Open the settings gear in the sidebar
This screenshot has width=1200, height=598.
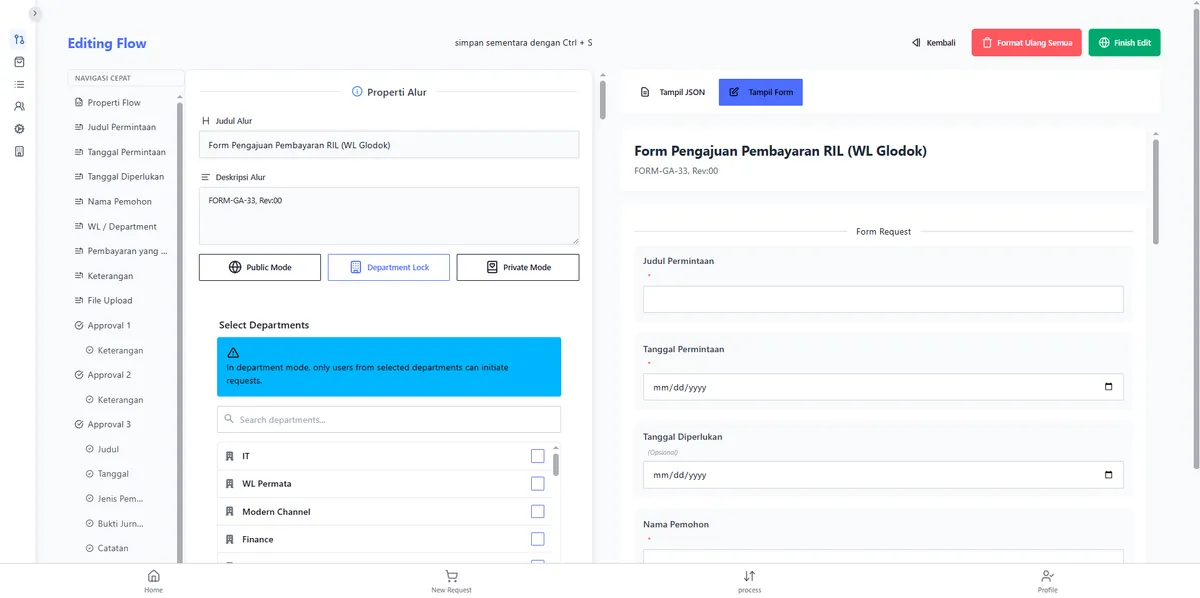(19, 129)
